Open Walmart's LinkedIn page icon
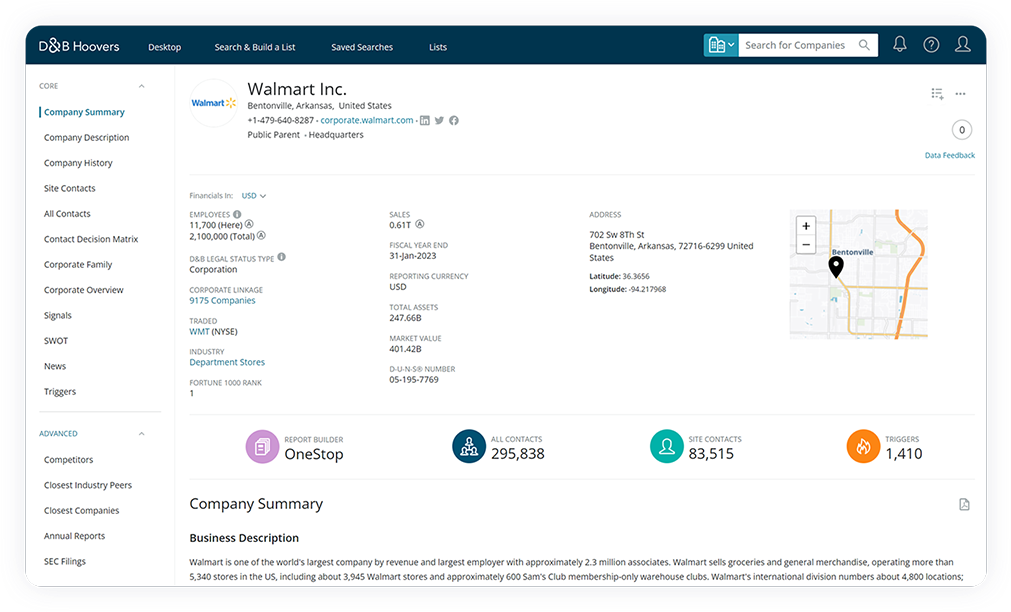The height and width of the screenshot is (612, 1011). click(x=425, y=120)
